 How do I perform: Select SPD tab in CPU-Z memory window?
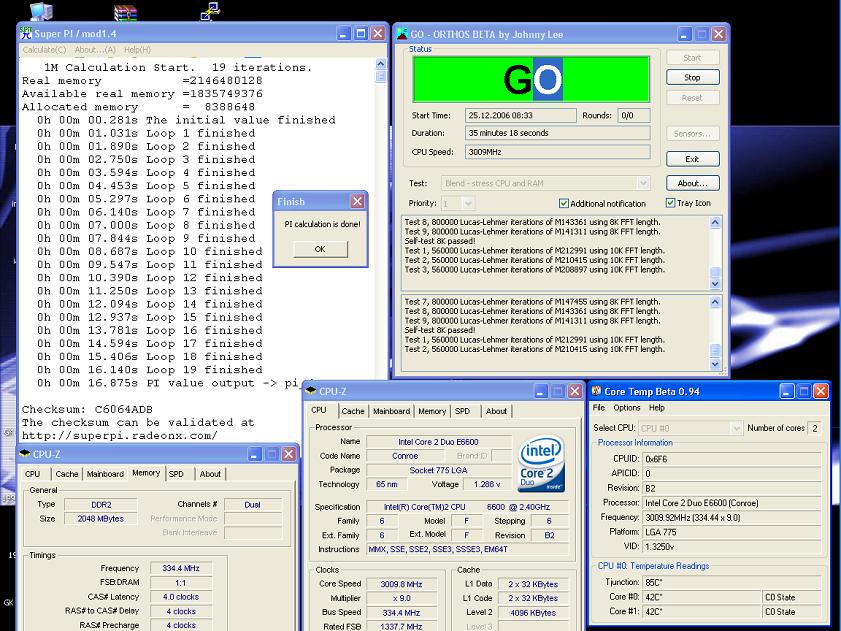[176, 474]
